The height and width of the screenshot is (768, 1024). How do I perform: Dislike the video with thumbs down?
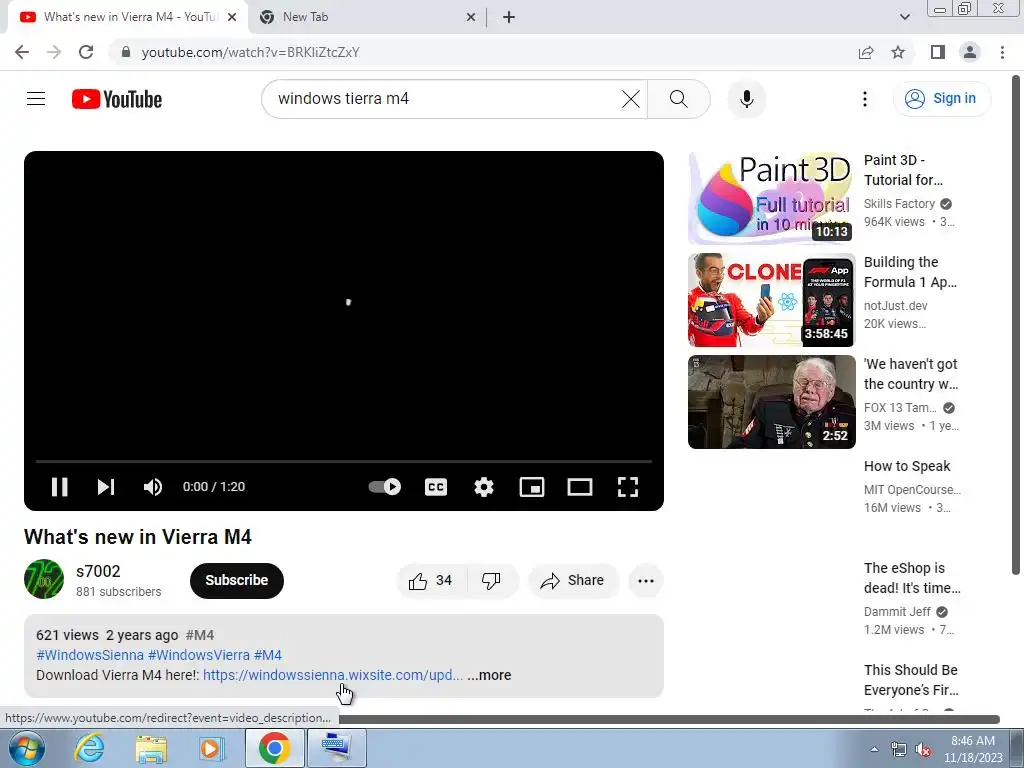click(x=491, y=581)
